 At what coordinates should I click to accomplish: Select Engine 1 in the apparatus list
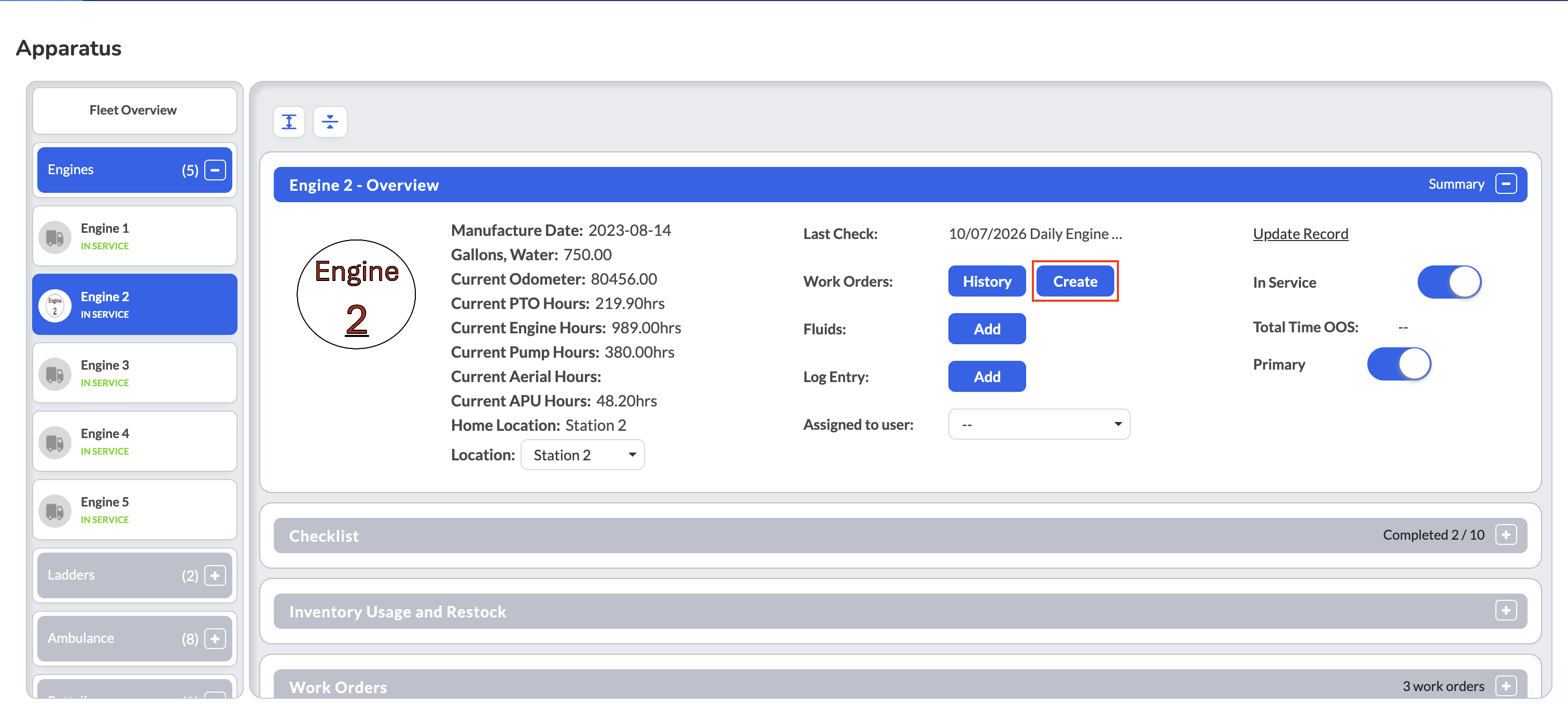[134, 236]
